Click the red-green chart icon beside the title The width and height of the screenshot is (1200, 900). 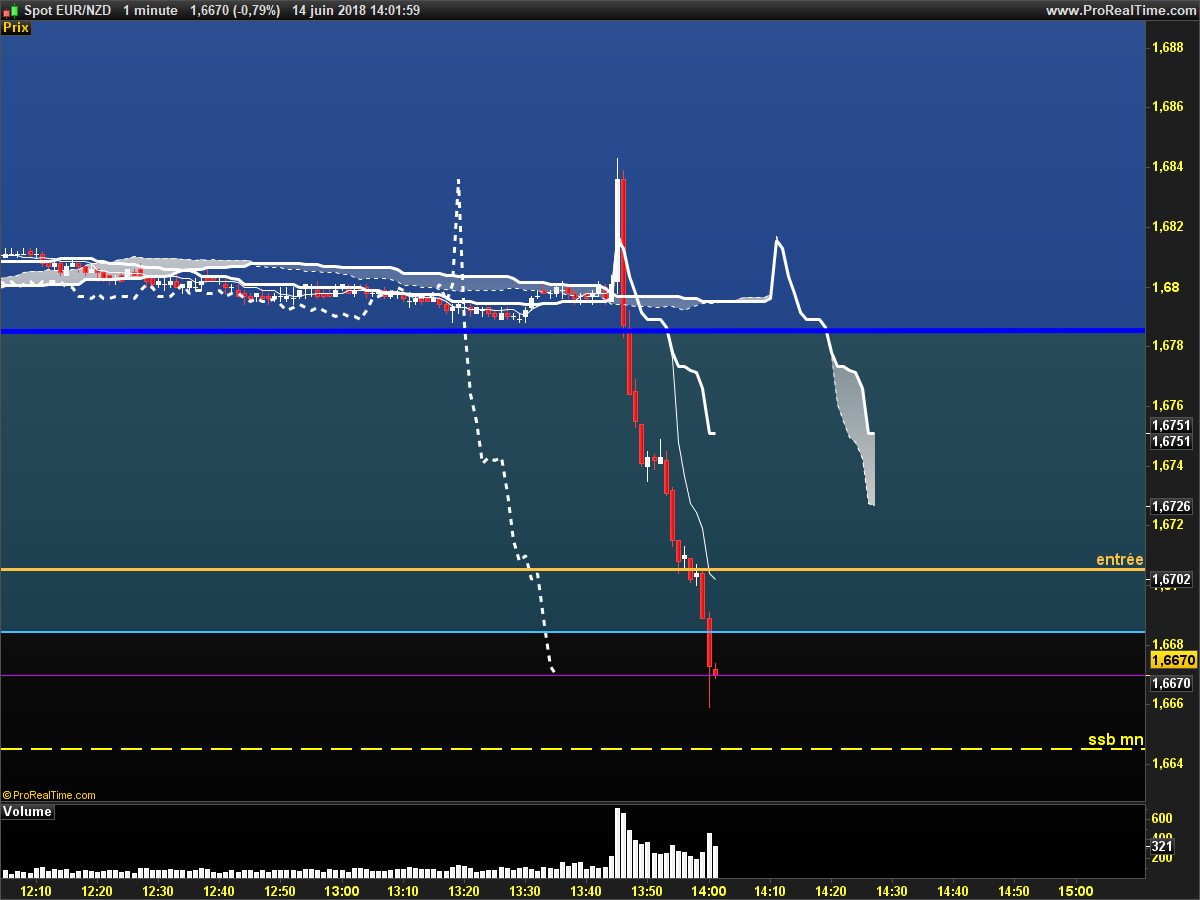pos(11,10)
